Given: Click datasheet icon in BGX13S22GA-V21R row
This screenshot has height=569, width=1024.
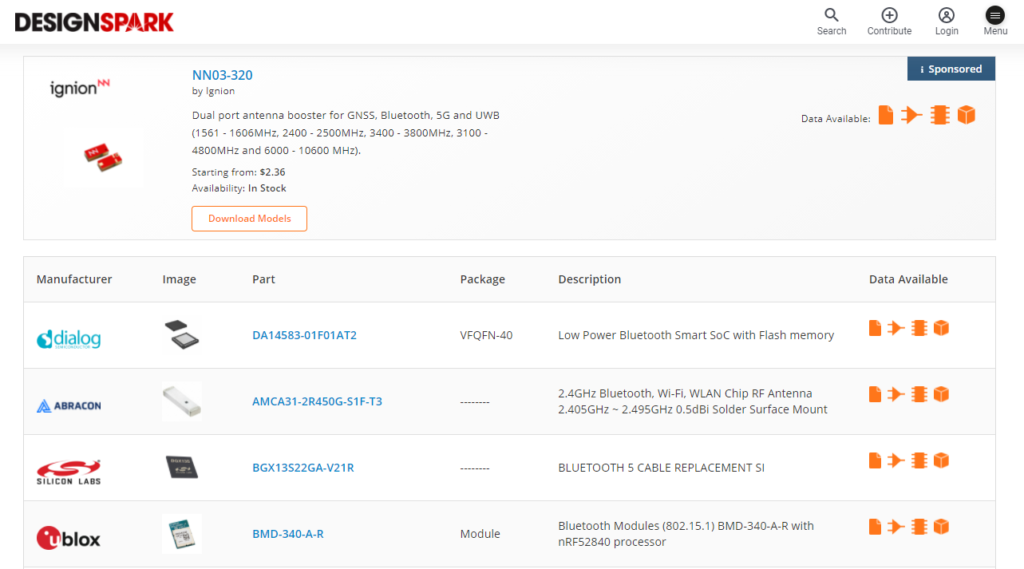Looking at the screenshot, I should 875,461.
